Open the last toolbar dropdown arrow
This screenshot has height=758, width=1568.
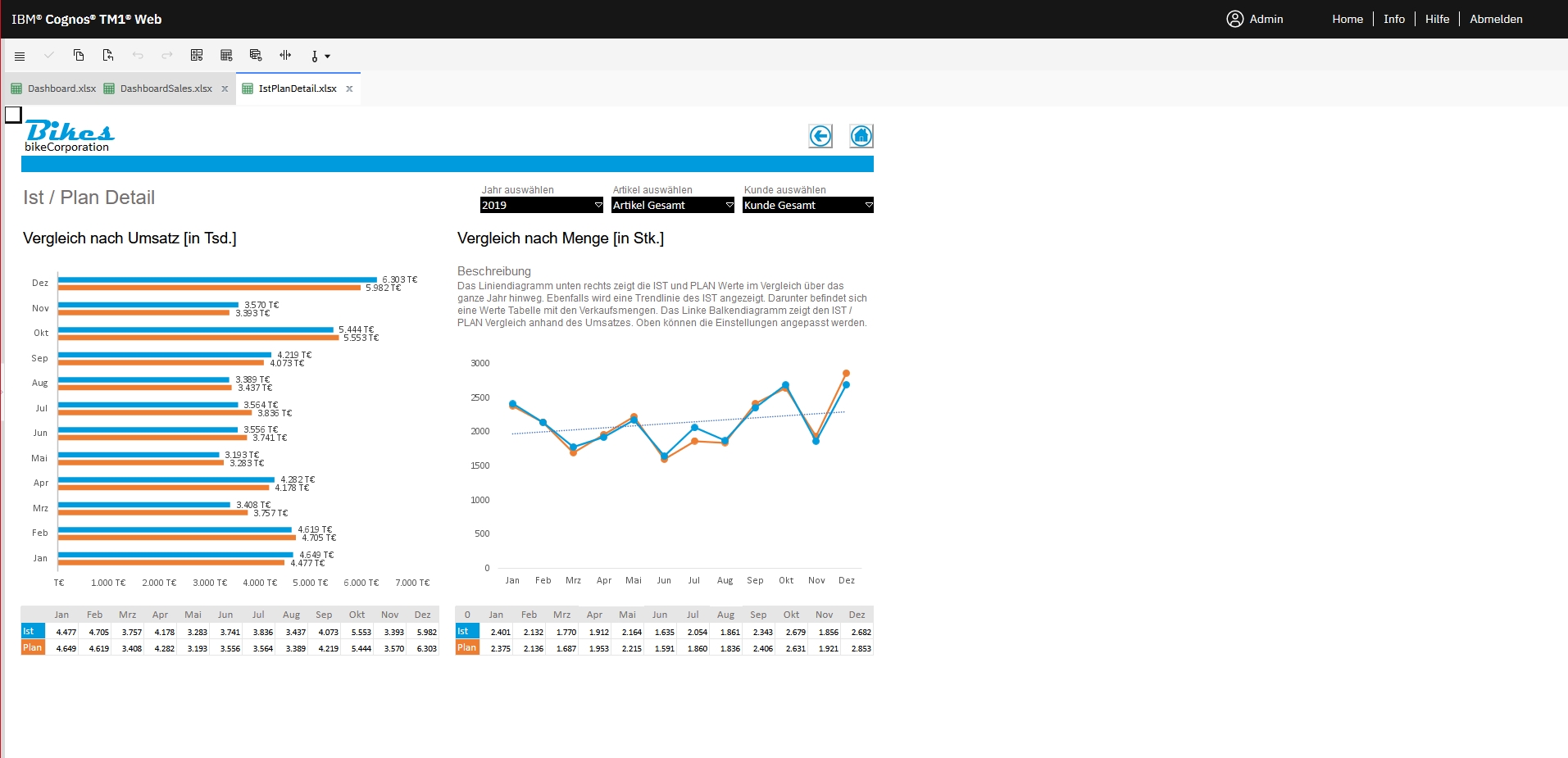pyautogui.click(x=327, y=57)
